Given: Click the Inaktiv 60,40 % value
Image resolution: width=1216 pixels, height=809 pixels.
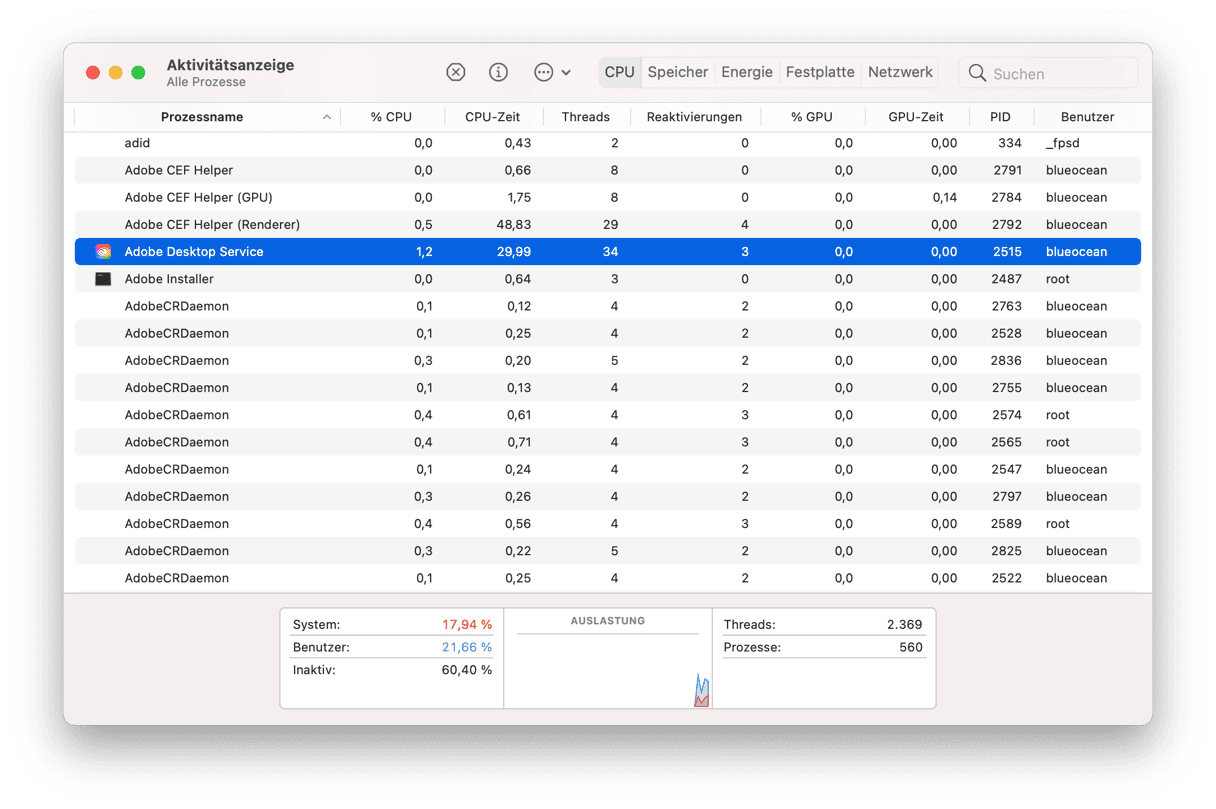Looking at the screenshot, I should (467, 670).
